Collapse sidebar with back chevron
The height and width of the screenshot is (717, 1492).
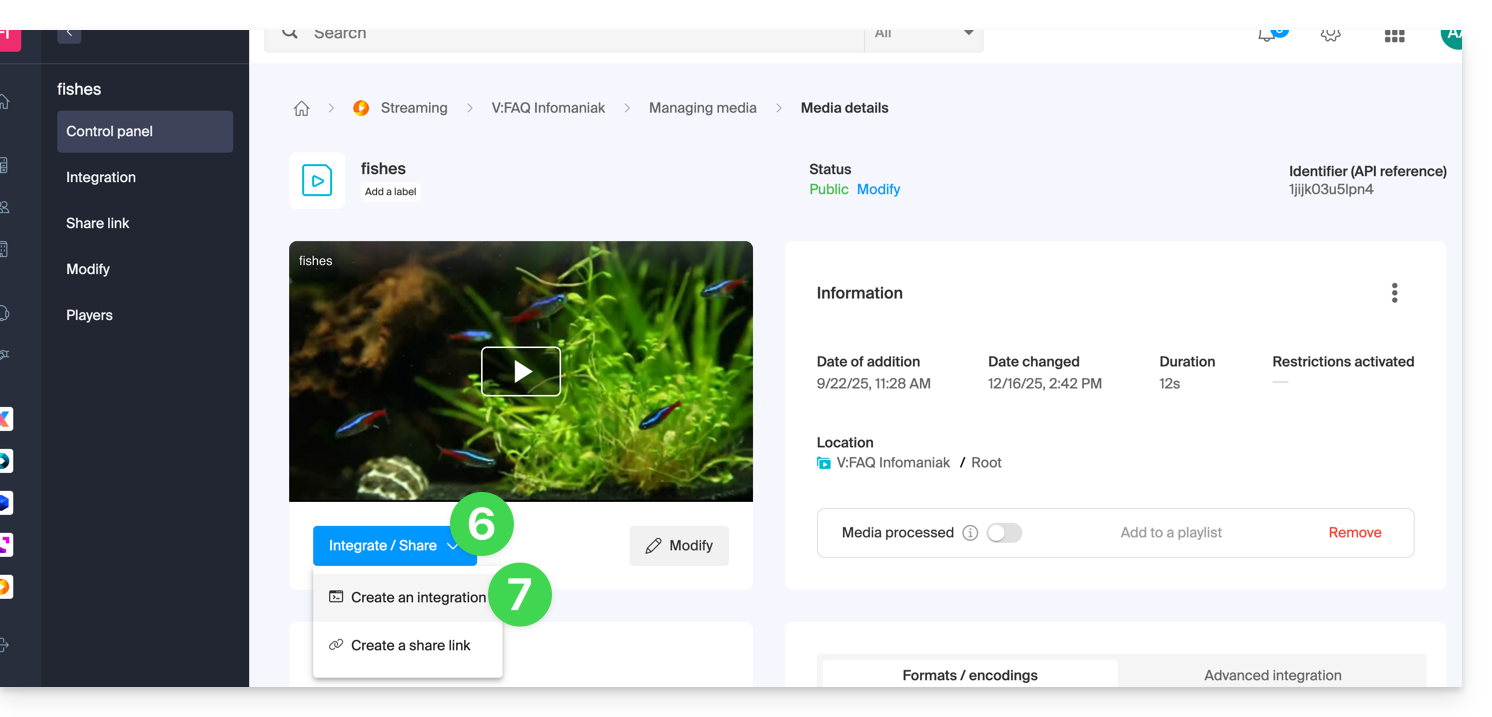69,34
